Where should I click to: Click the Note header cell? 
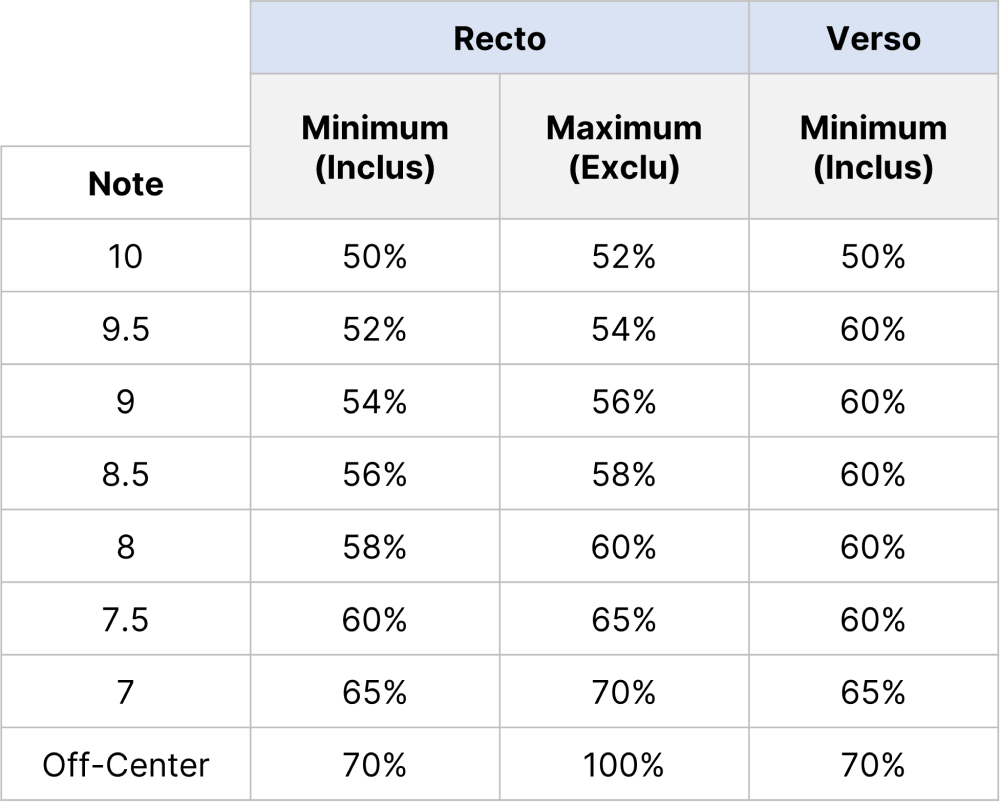125,184
